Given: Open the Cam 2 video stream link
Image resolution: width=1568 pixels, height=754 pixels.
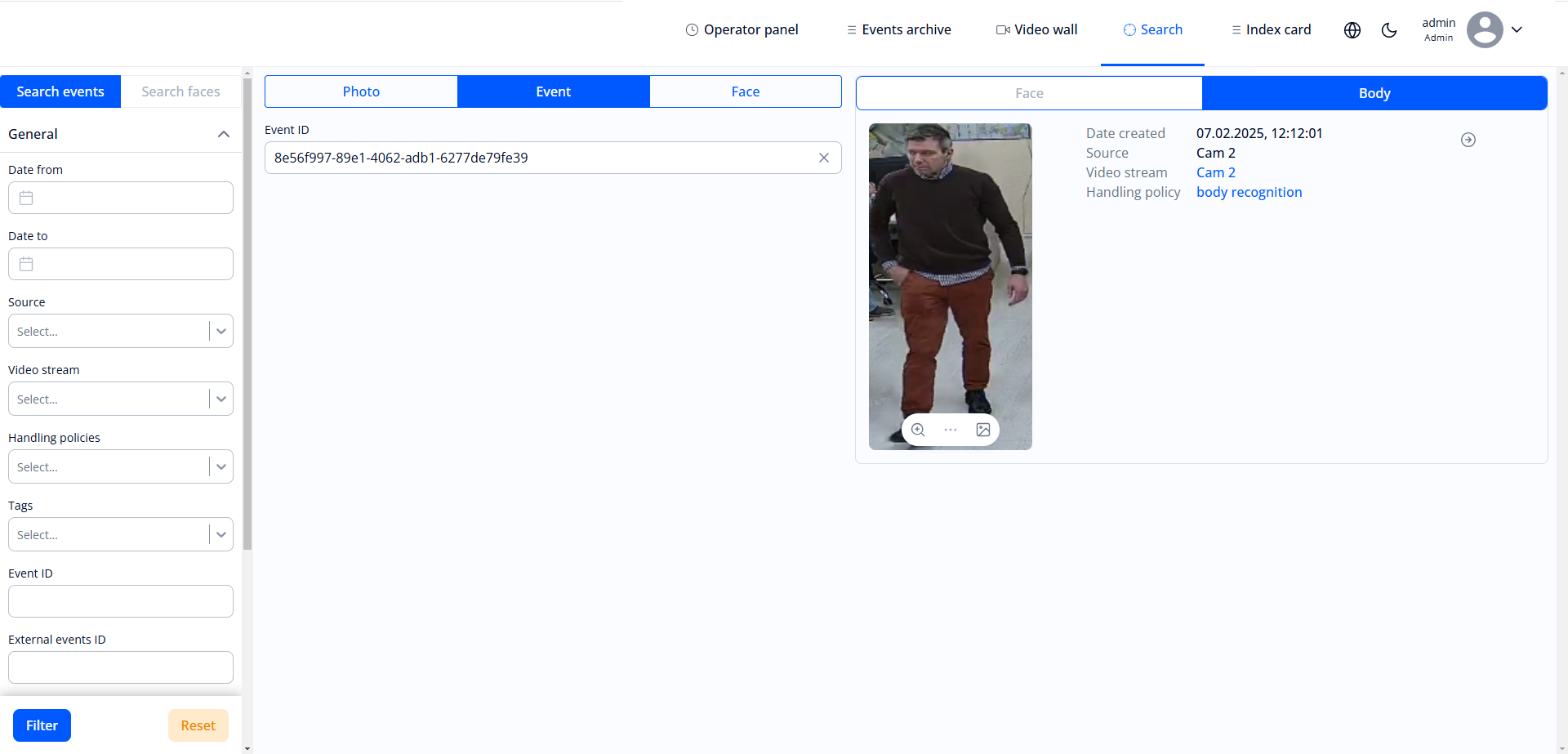Looking at the screenshot, I should (x=1215, y=172).
